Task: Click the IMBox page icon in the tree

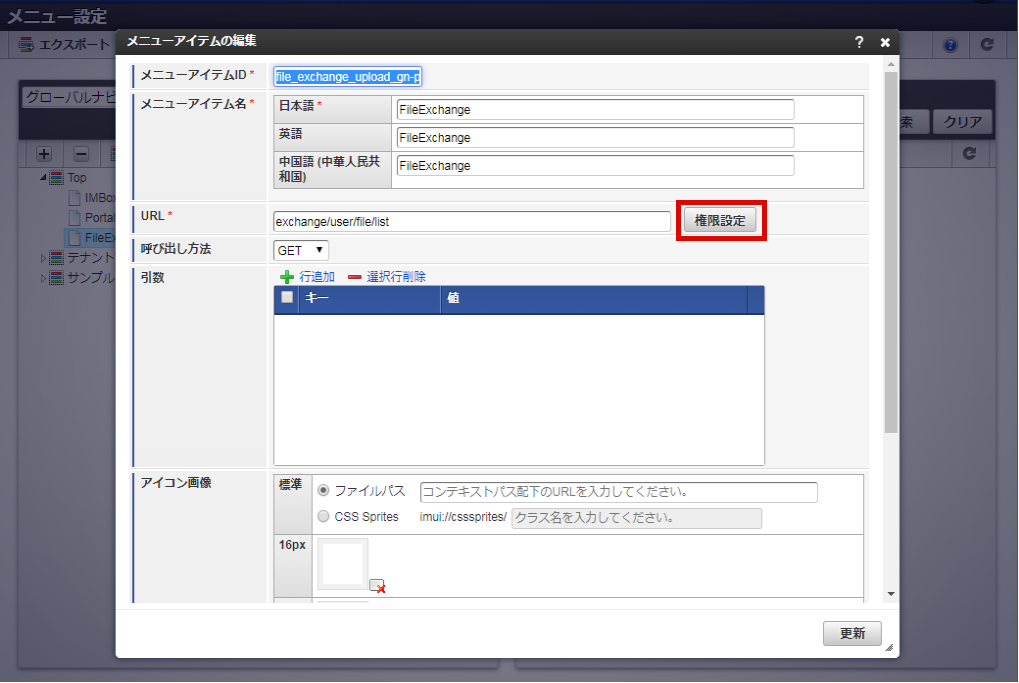Action: (x=75, y=198)
